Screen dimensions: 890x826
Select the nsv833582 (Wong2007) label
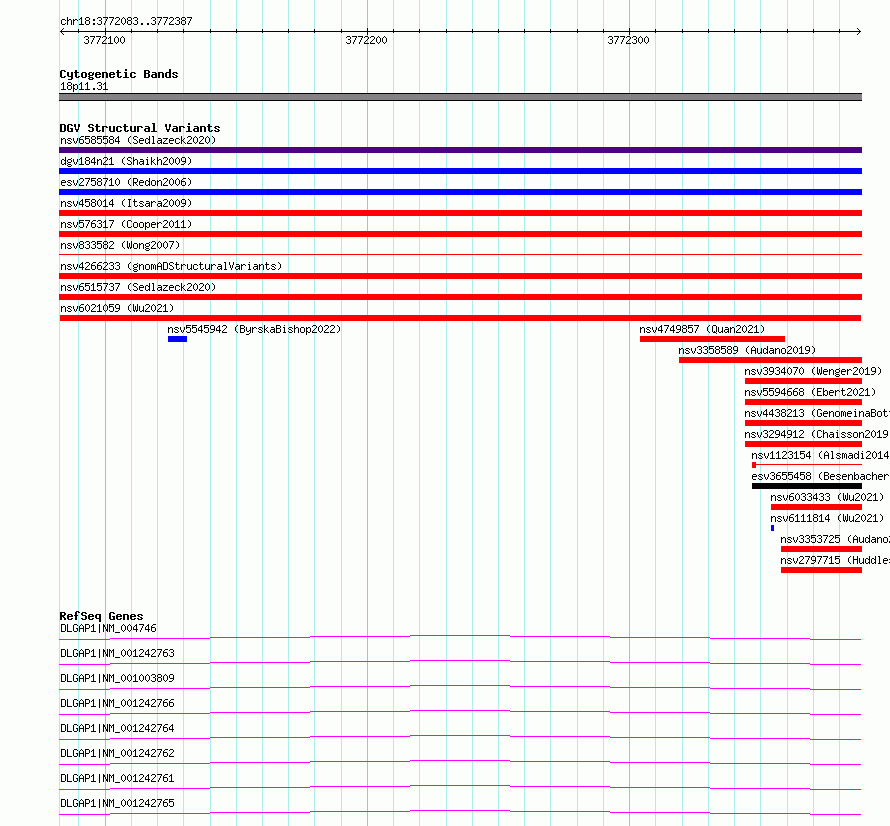click(x=120, y=245)
